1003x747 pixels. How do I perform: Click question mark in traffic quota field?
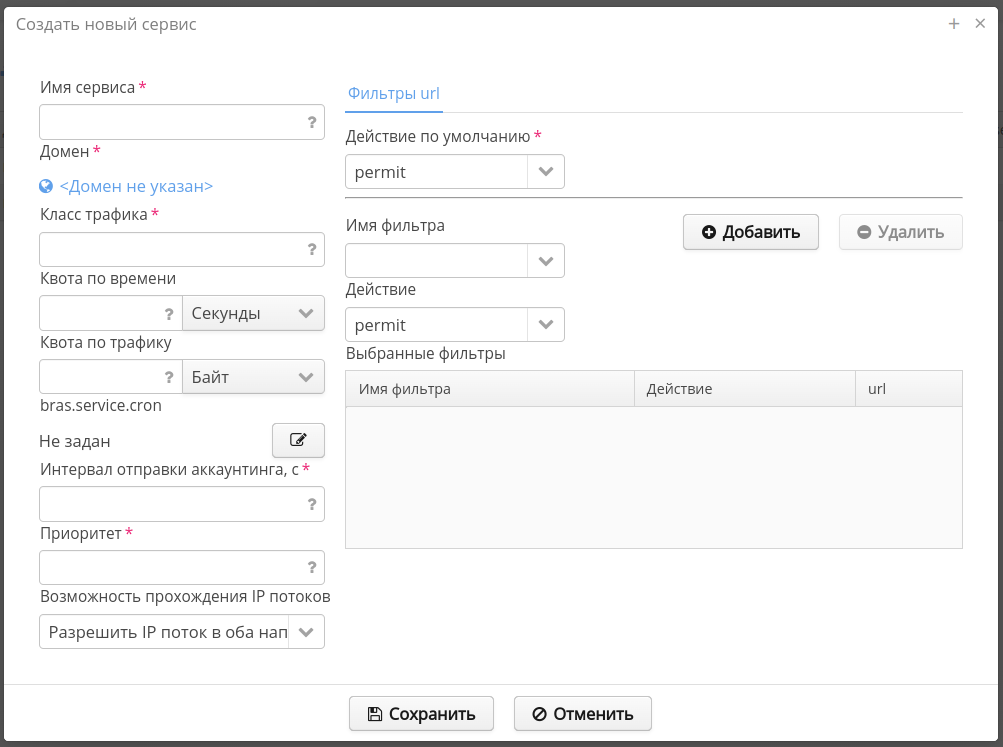(x=169, y=378)
